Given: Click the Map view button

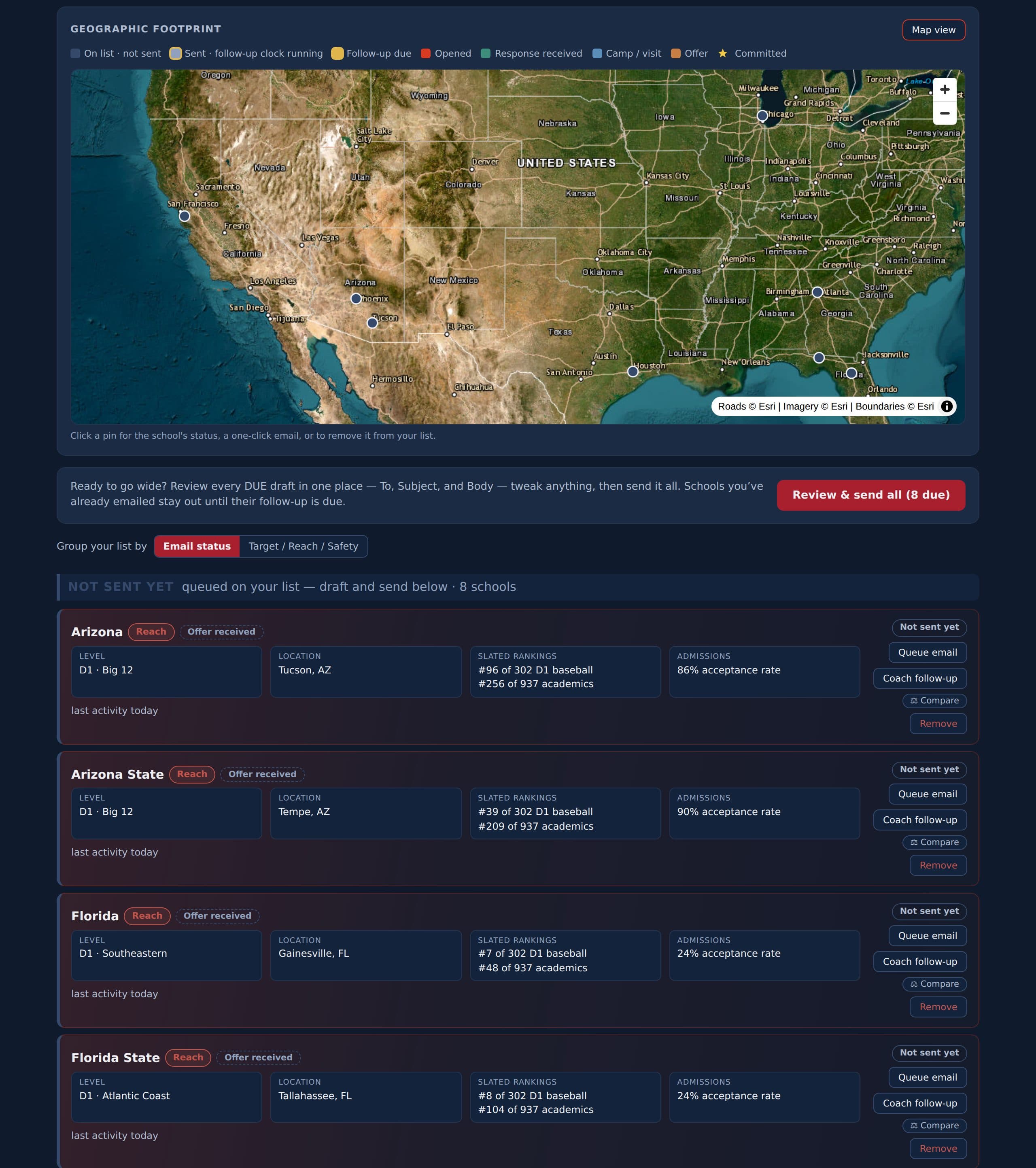Looking at the screenshot, I should [x=933, y=30].
